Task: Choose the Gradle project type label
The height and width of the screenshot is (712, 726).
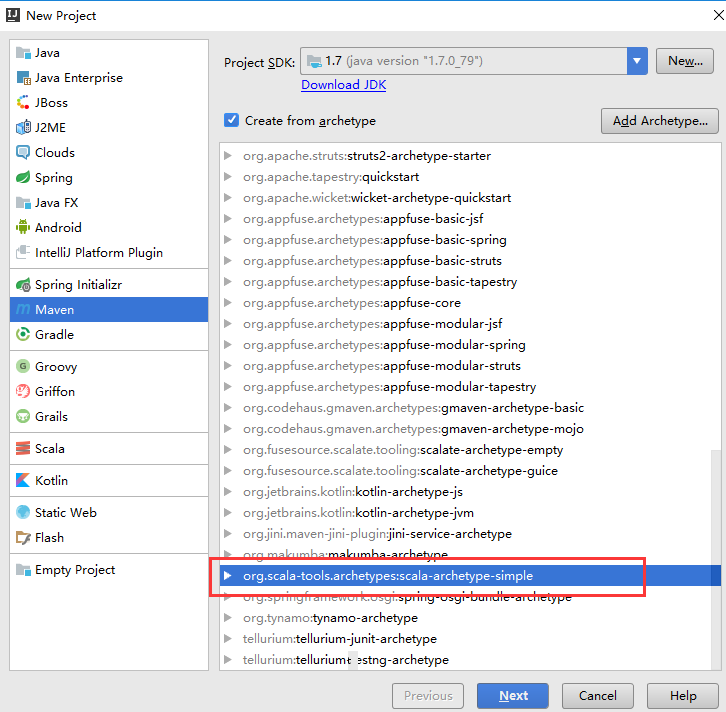Action: tap(54, 335)
